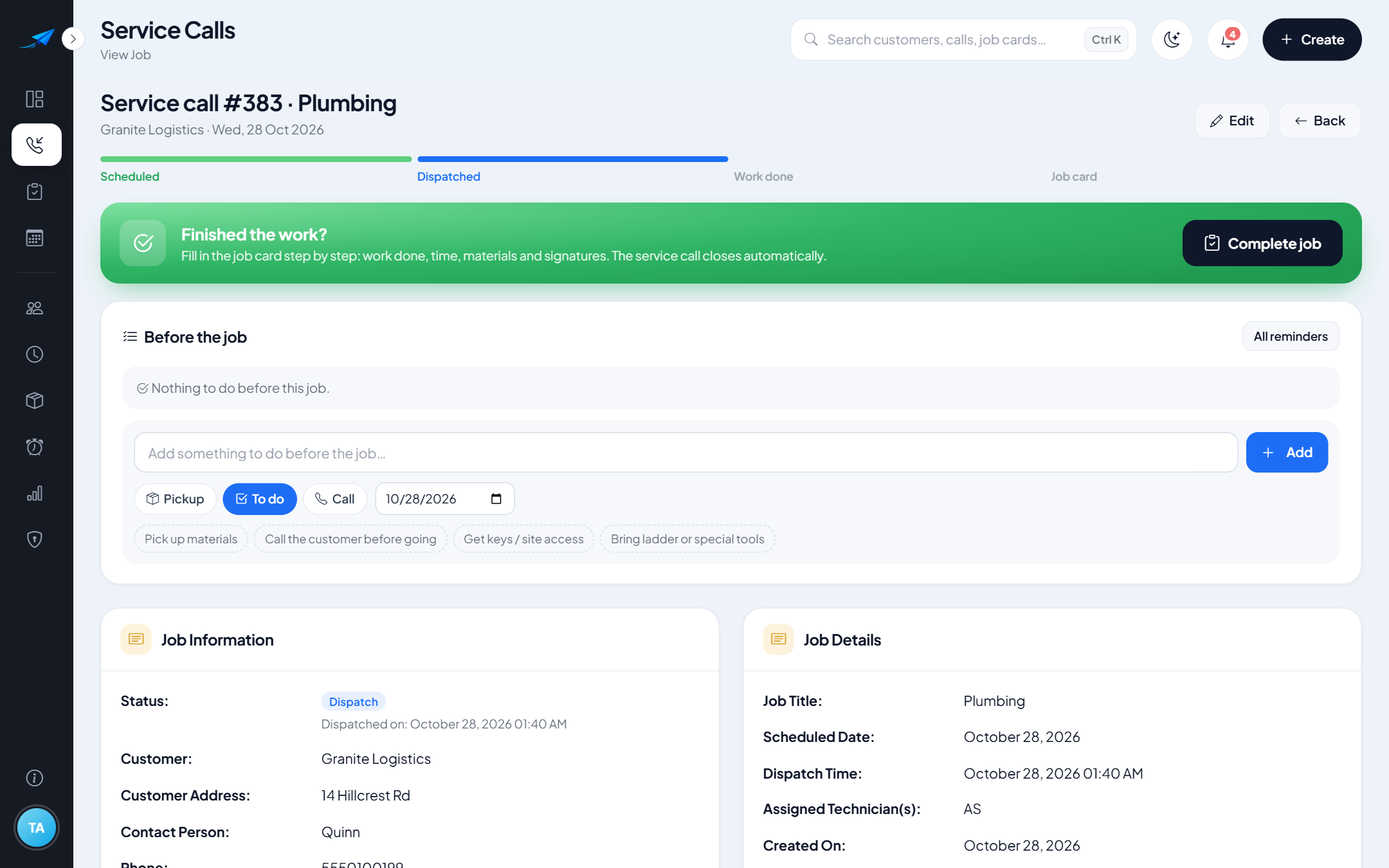Click the 10/28/2026 date field

point(444,499)
